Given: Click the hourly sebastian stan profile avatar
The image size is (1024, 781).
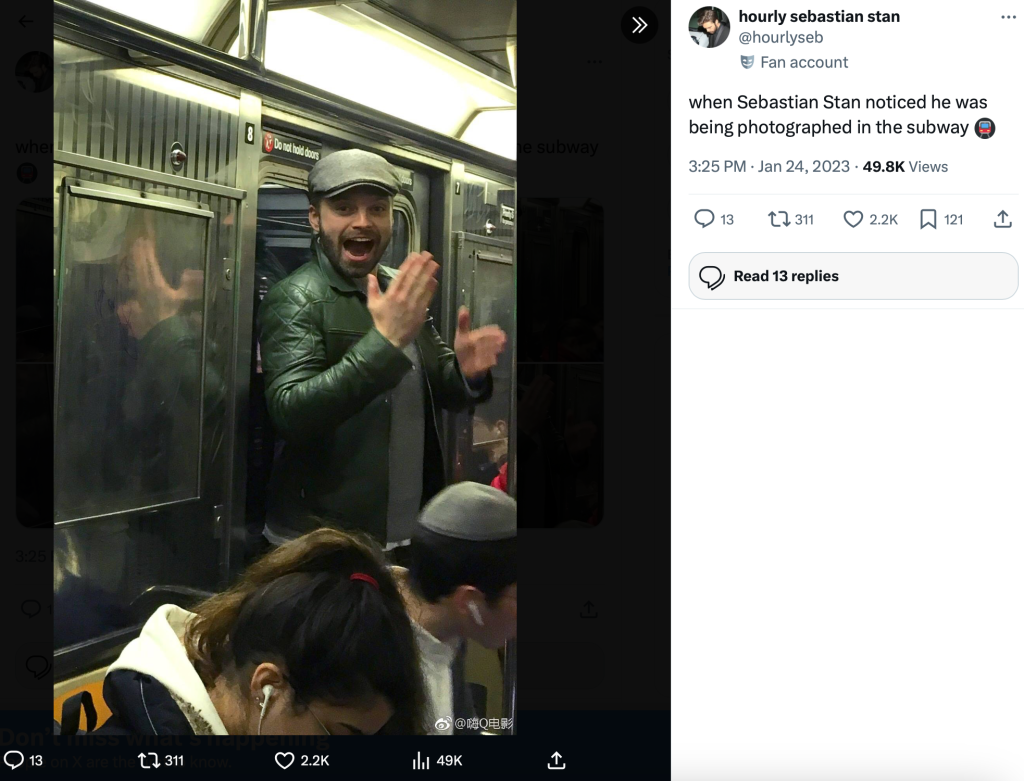Looking at the screenshot, I should click(709, 27).
